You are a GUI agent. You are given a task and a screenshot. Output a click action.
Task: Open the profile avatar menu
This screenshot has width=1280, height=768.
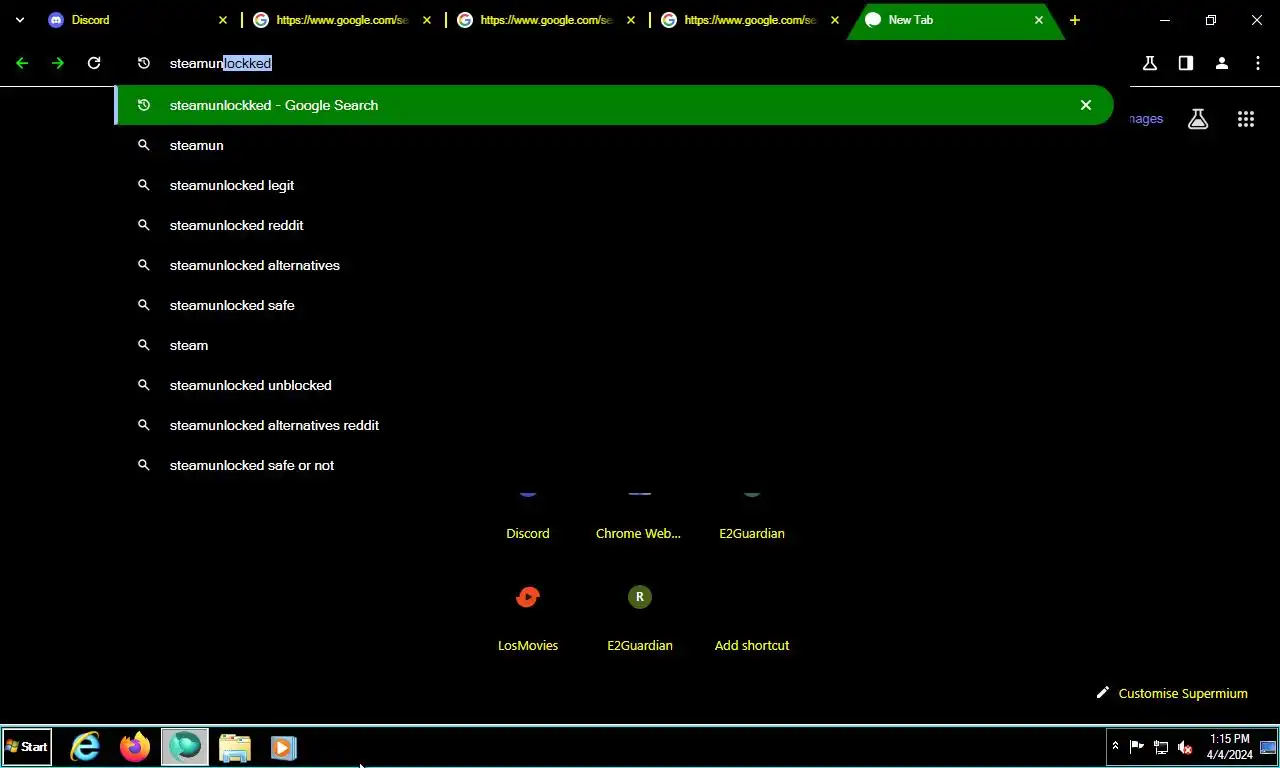[1222, 63]
